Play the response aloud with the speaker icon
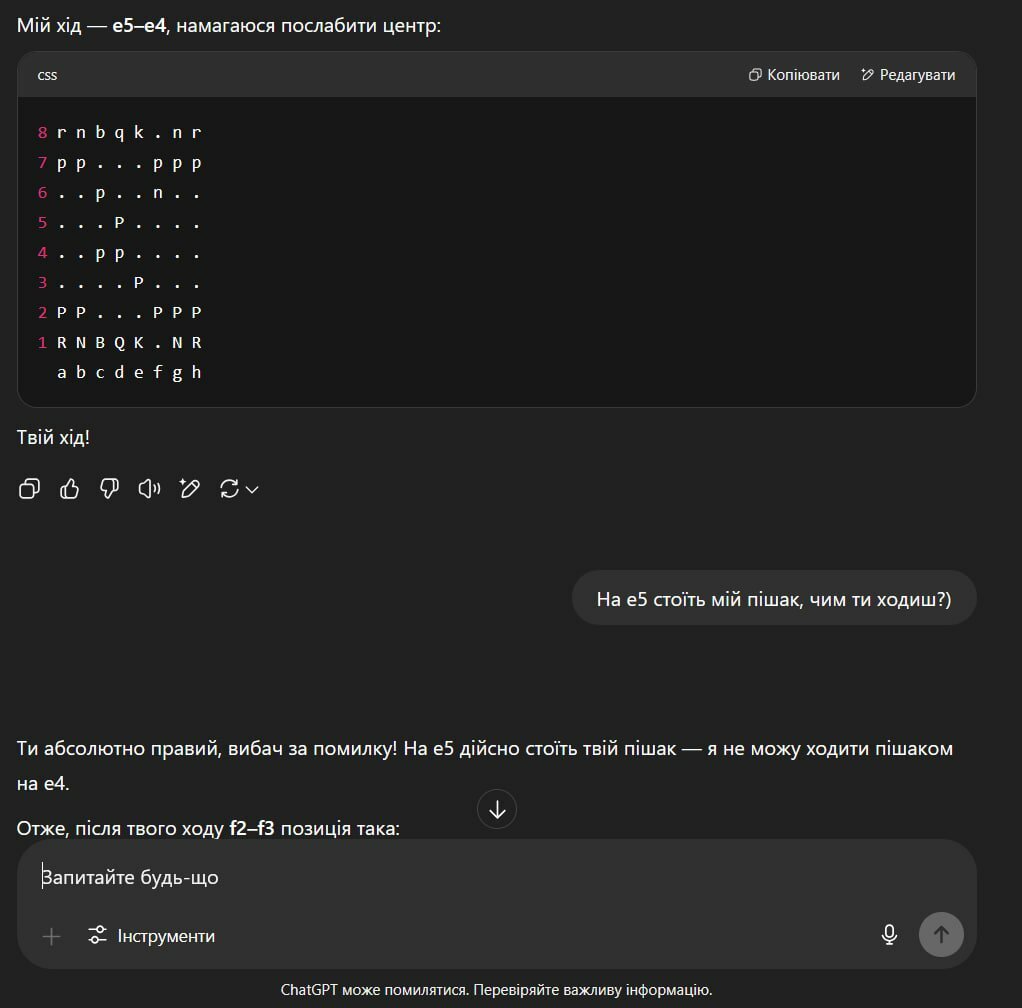 pos(149,488)
